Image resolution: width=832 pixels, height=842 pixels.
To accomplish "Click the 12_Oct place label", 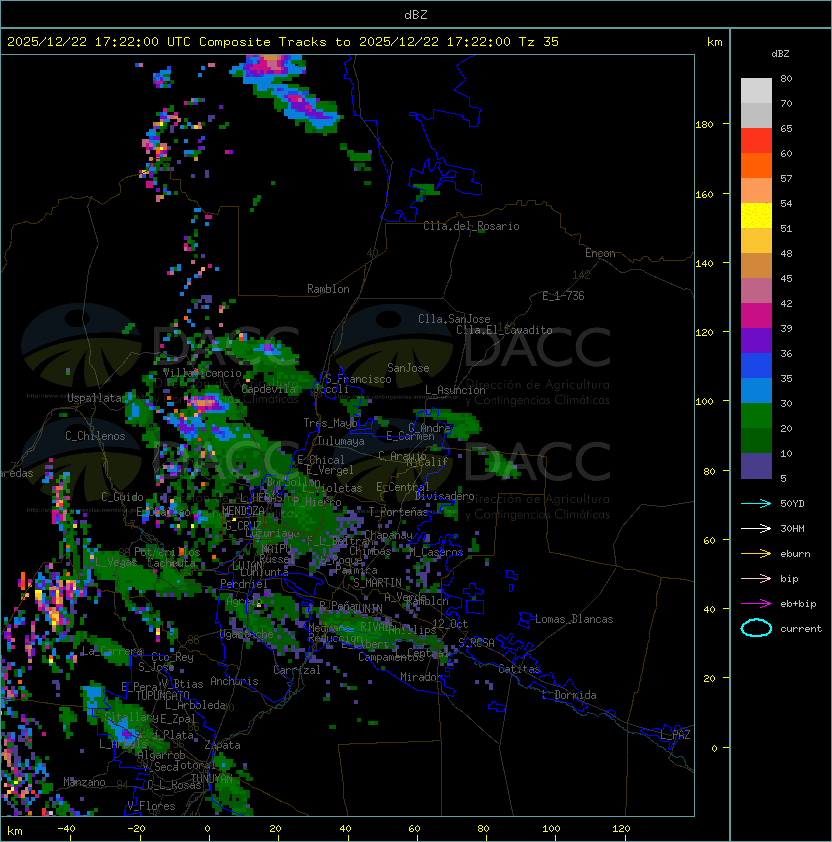I will (x=450, y=624).
